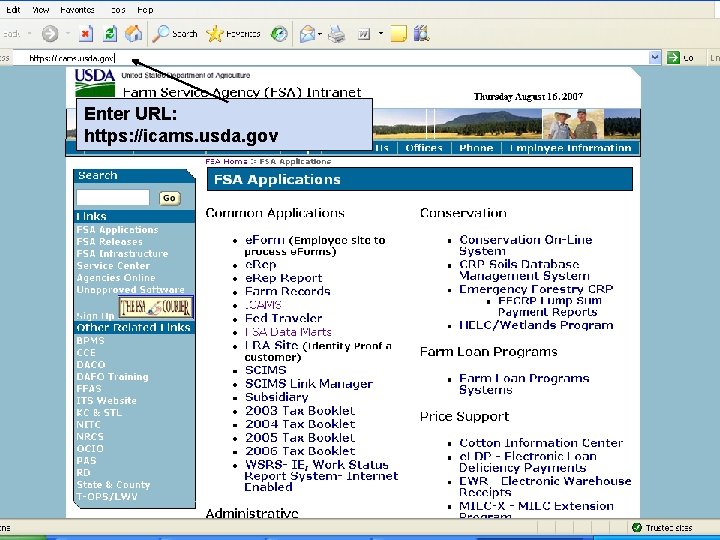Open the CRP Soils Database Management link
Screen dimensions: 720x540
524,270
